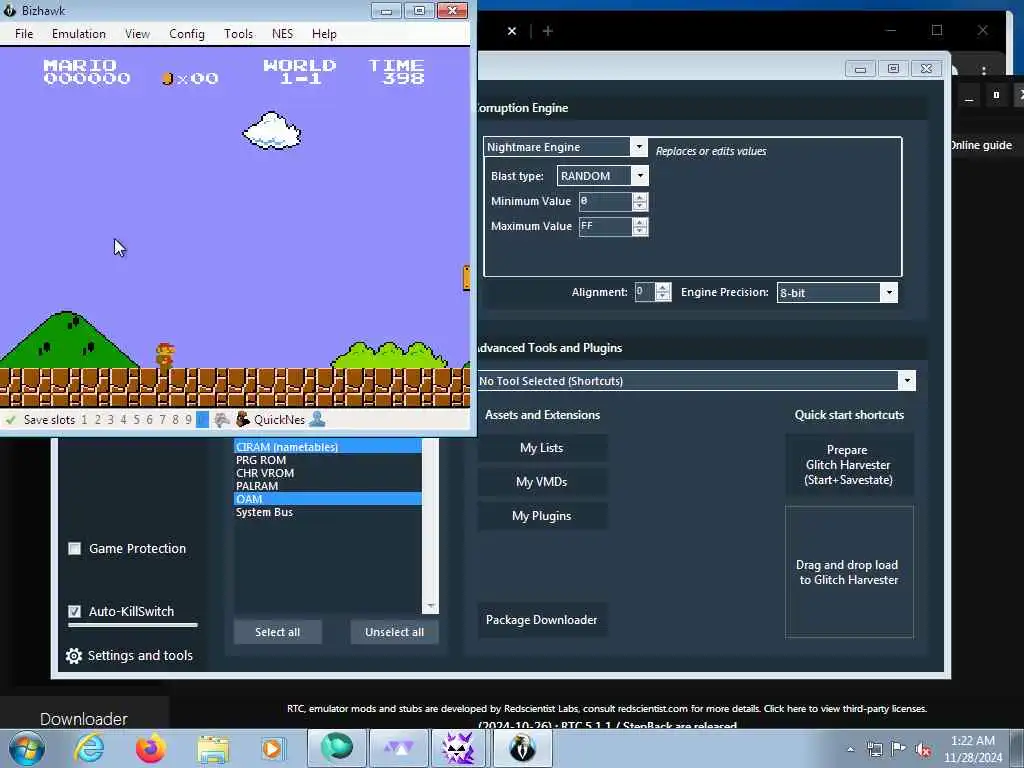Viewport: 1024px width, 768px height.
Task: Open the View menu in Bizhawk
Action: (x=137, y=34)
